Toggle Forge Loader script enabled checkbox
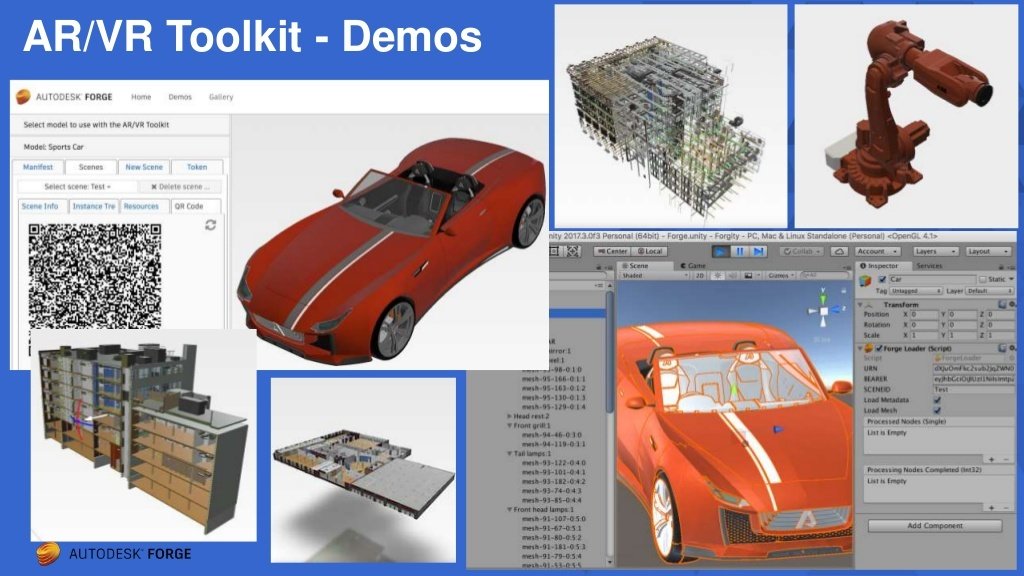The width and height of the screenshot is (1024, 576). (879, 349)
